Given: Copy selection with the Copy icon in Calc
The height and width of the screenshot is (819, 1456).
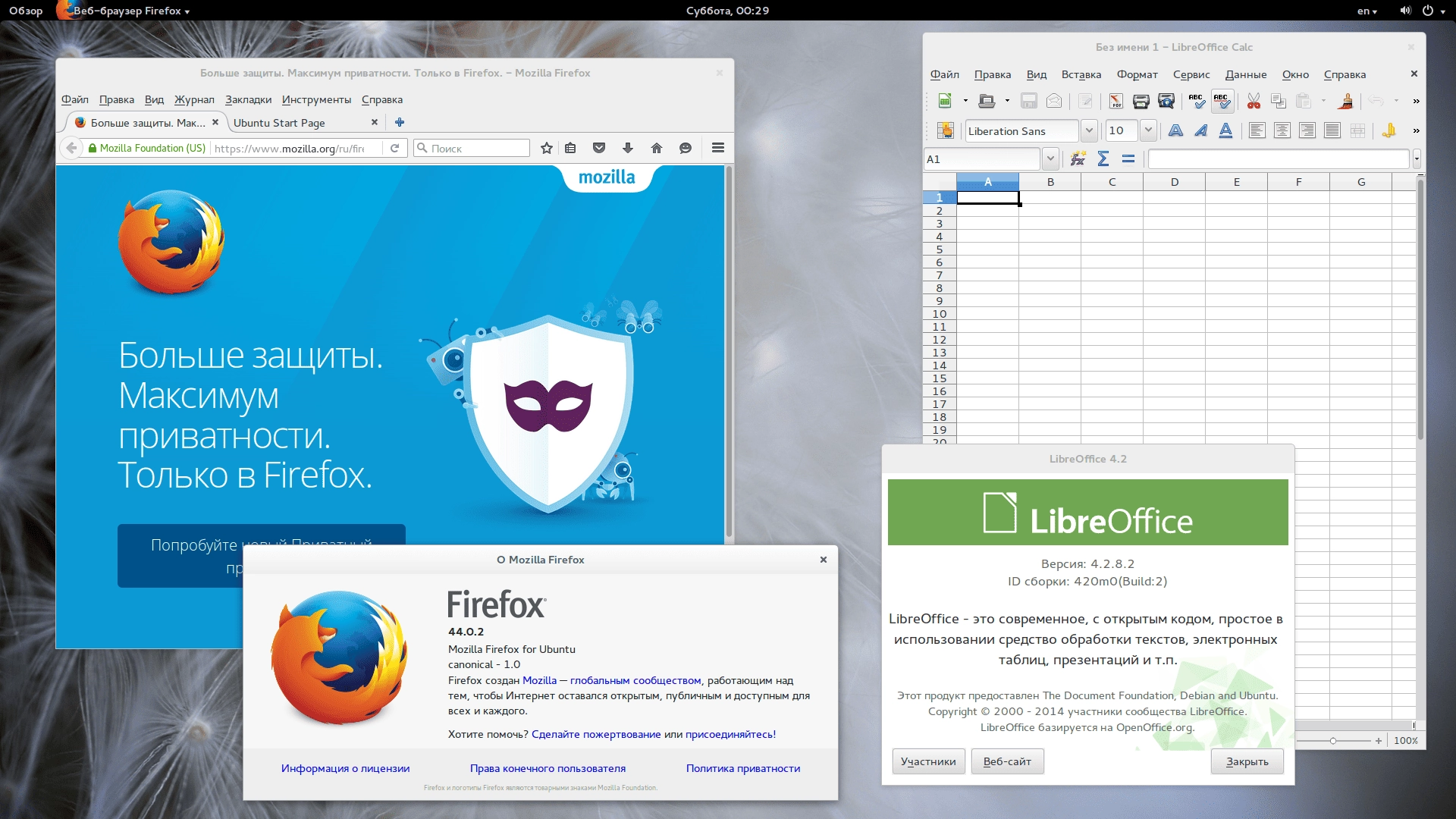Looking at the screenshot, I should click(x=1279, y=101).
